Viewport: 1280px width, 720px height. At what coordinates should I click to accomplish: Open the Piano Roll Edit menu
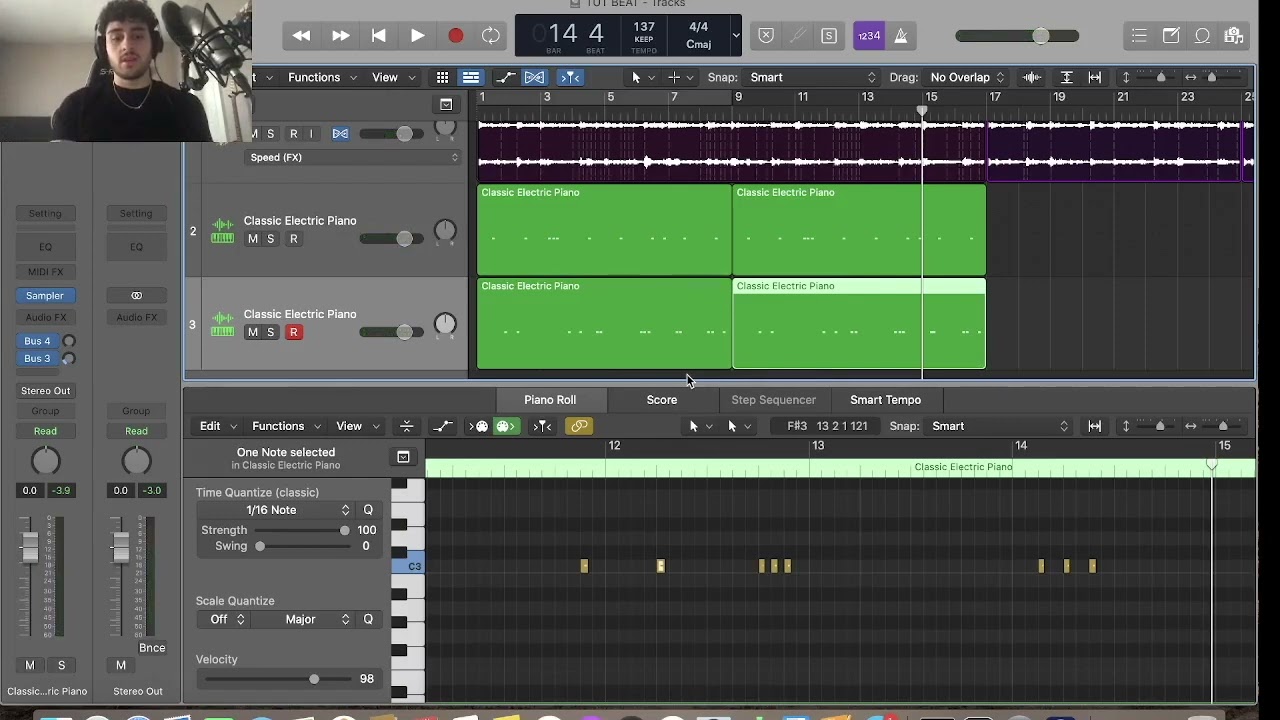click(x=217, y=426)
